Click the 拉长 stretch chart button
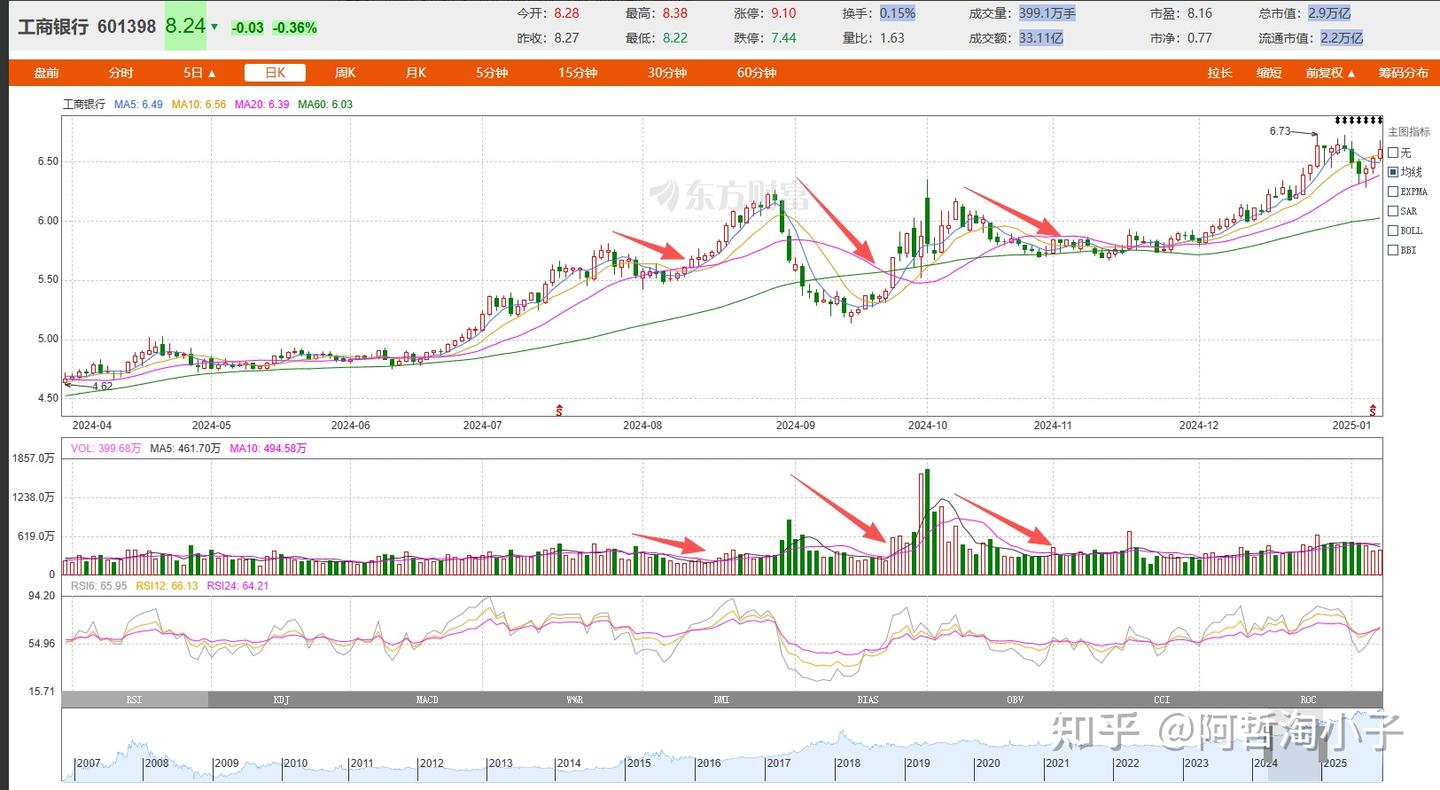Image resolution: width=1440 pixels, height=790 pixels. coord(1220,73)
